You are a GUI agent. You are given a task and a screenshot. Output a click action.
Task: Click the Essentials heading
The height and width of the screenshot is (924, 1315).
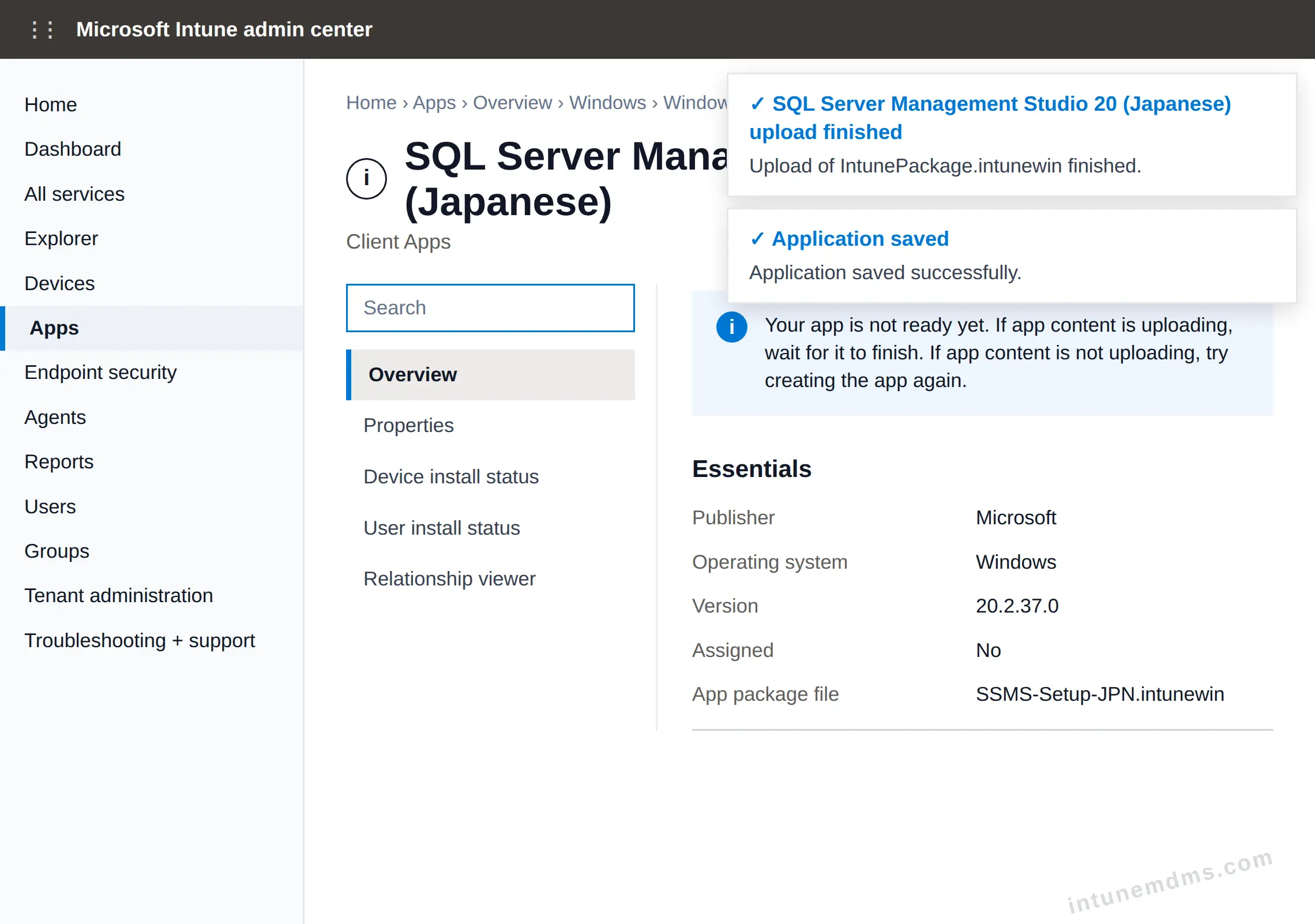click(752, 469)
